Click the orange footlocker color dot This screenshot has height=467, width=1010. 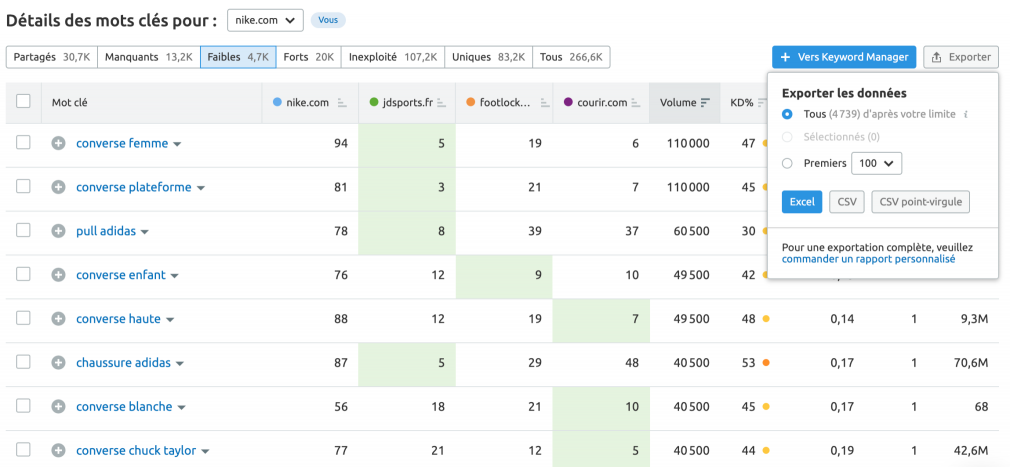[x=471, y=102]
